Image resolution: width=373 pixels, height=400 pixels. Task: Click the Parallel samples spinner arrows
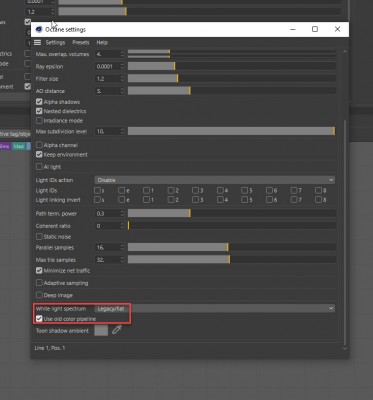click(x=122, y=247)
